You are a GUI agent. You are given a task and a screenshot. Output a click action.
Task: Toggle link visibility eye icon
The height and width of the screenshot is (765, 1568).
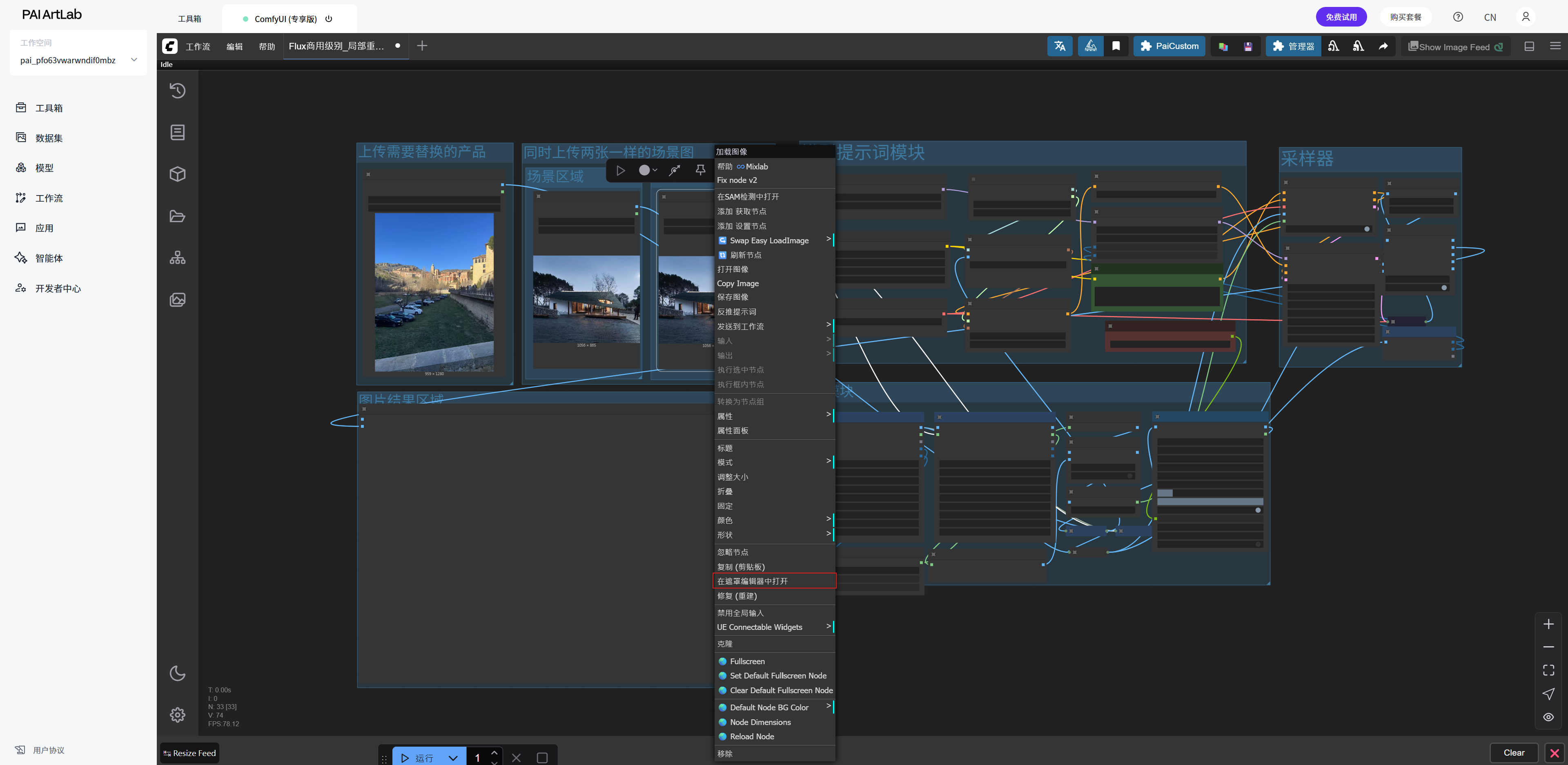click(1548, 717)
